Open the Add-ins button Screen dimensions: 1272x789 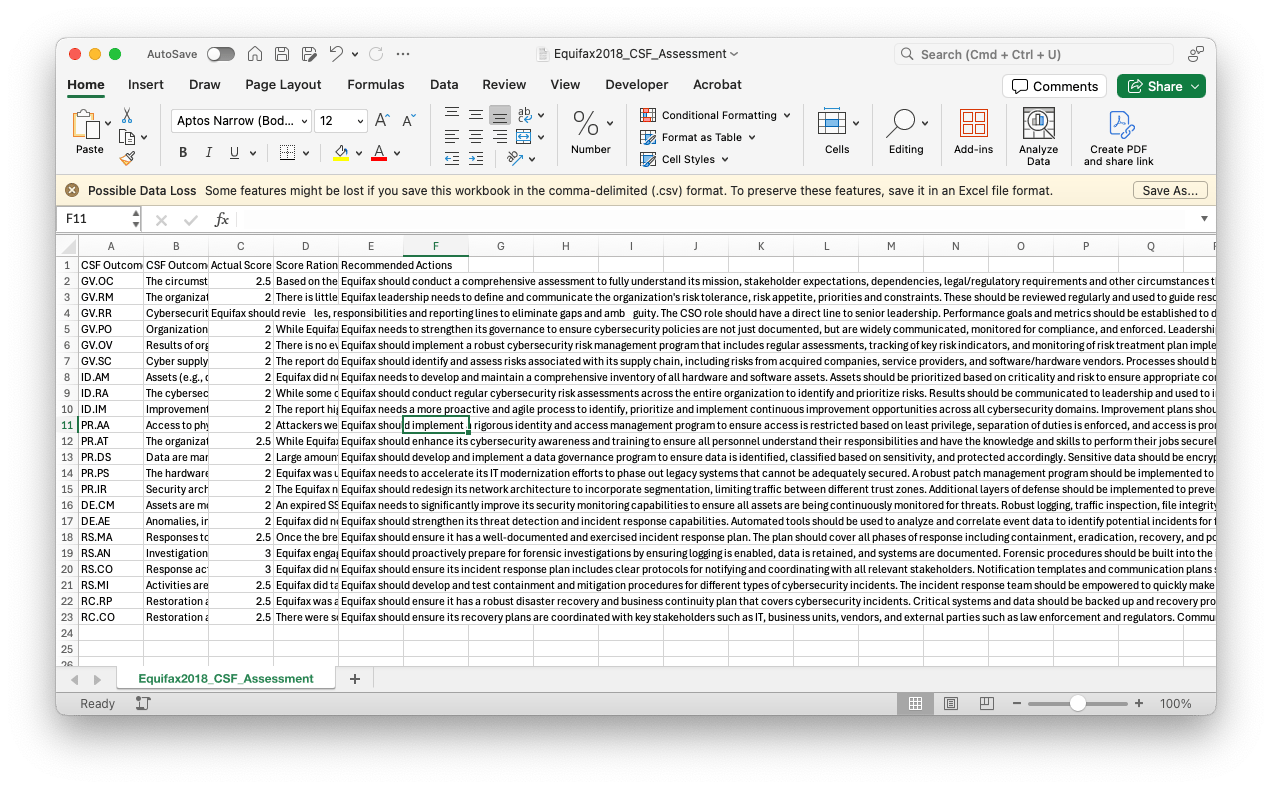point(973,132)
